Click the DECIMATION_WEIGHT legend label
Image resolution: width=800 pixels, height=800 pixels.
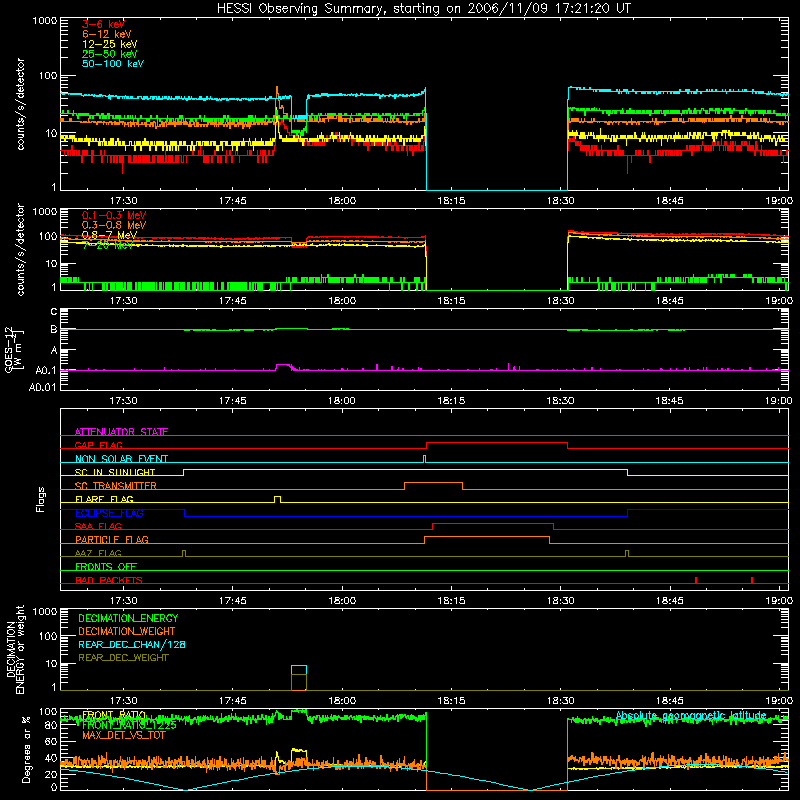127,632
